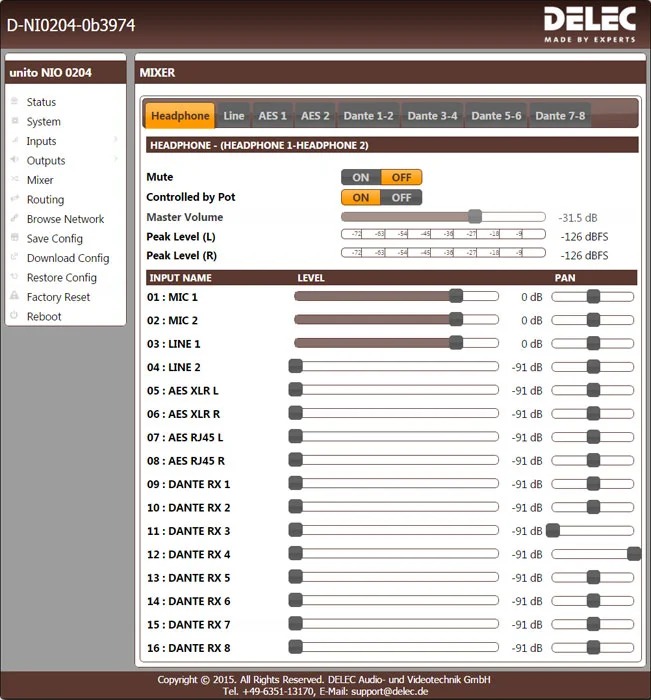Click the Download Config link
This screenshot has height=700, width=651.
(x=68, y=258)
